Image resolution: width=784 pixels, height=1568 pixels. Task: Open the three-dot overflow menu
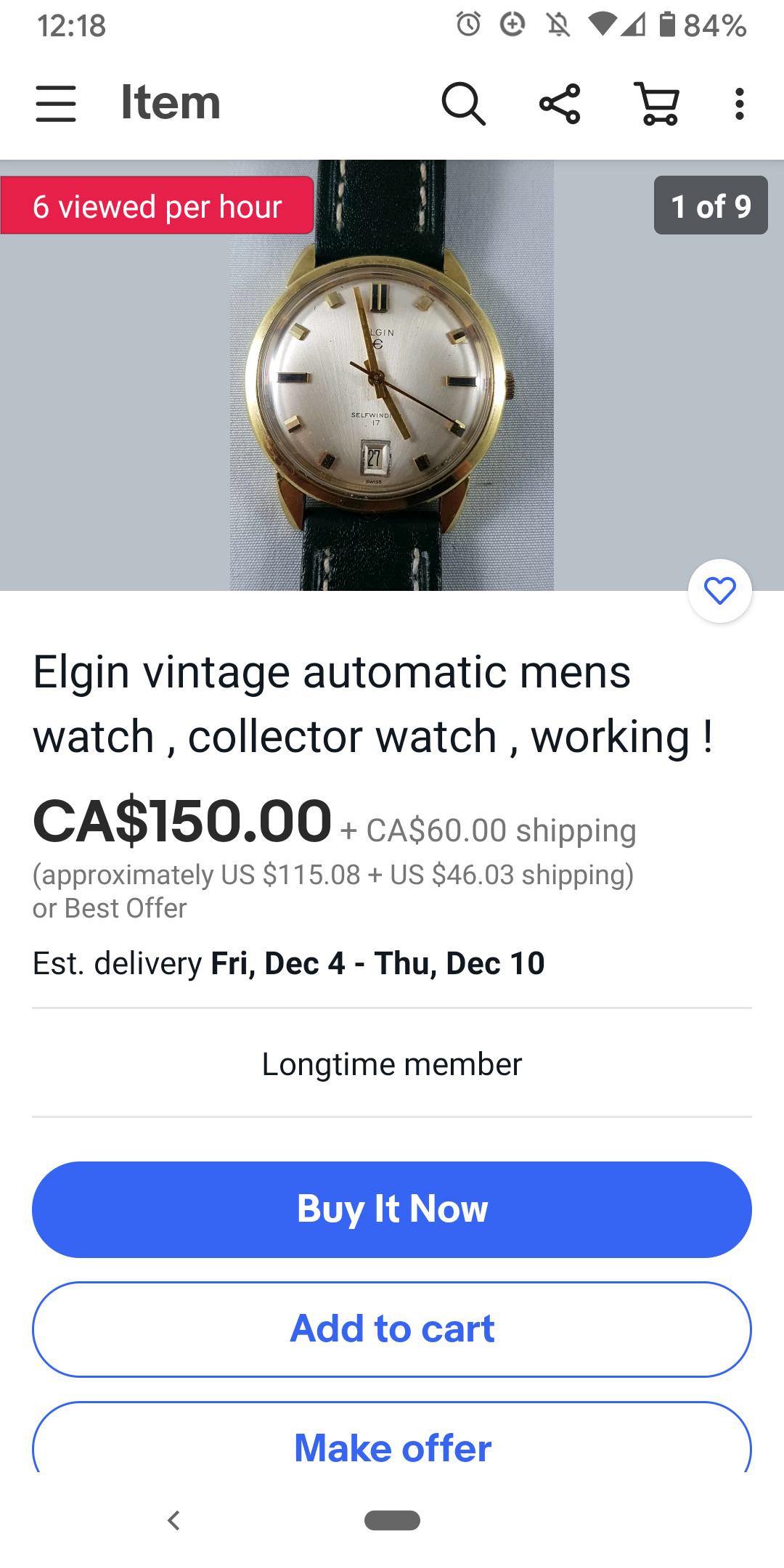tap(739, 103)
